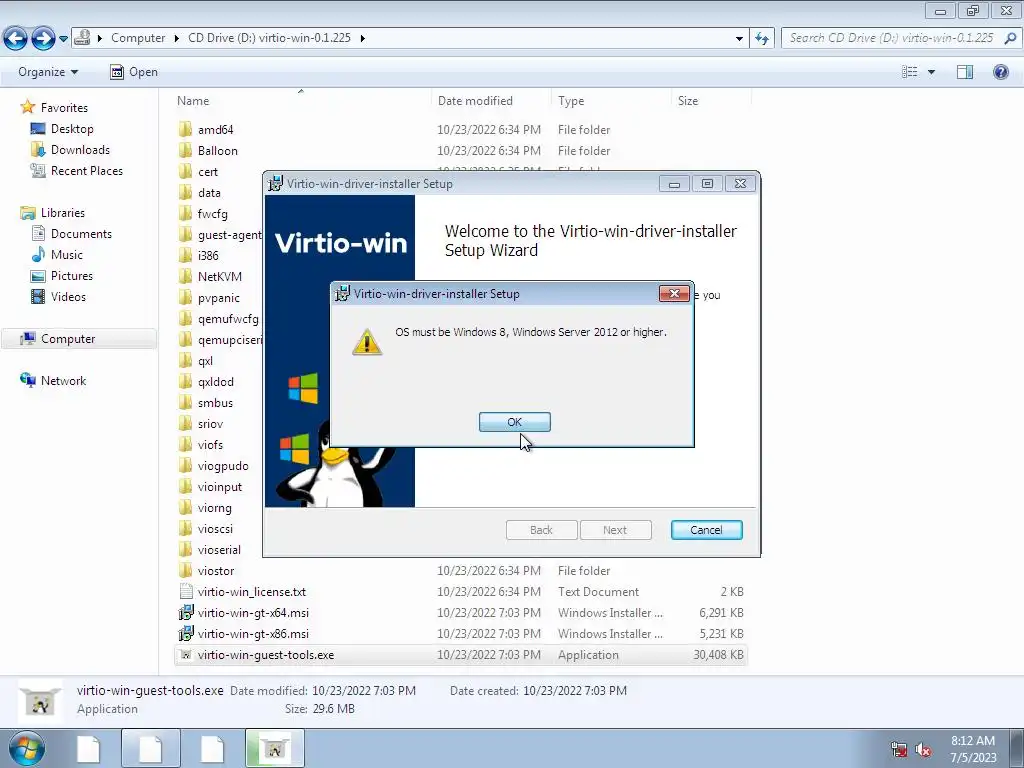Click the Refresh button beside the address bar
1024x768 pixels.
point(762,38)
